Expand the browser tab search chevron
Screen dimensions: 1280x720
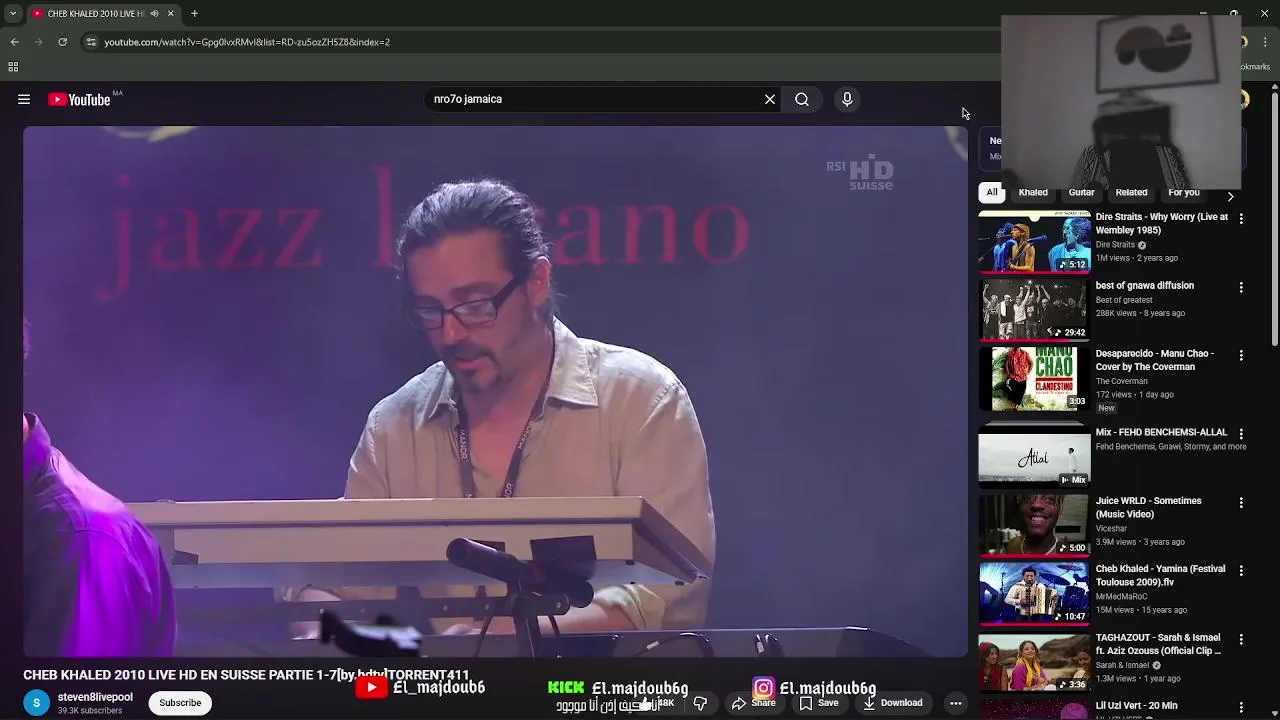click(x=13, y=14)
